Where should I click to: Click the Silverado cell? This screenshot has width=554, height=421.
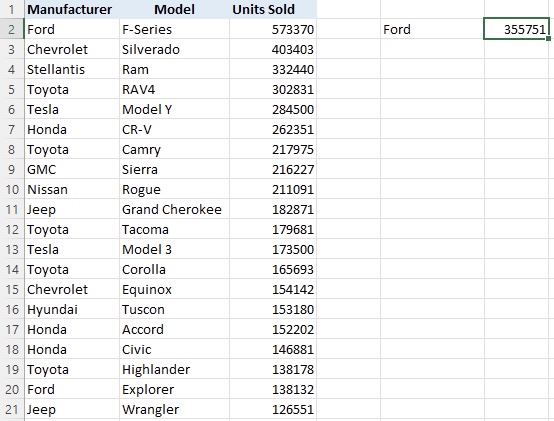(175, 49)
